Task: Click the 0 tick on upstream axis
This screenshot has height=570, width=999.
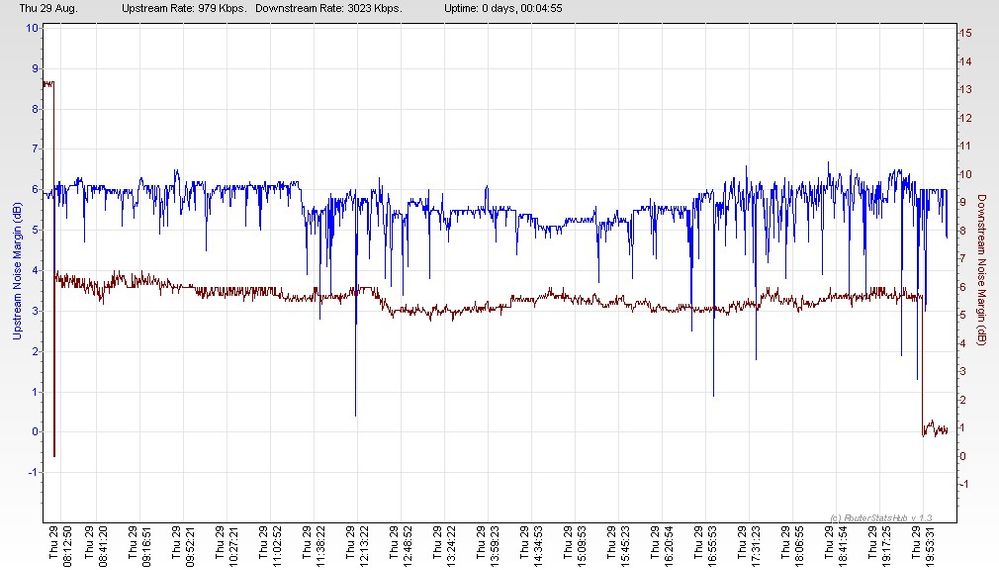Action: 35,432
